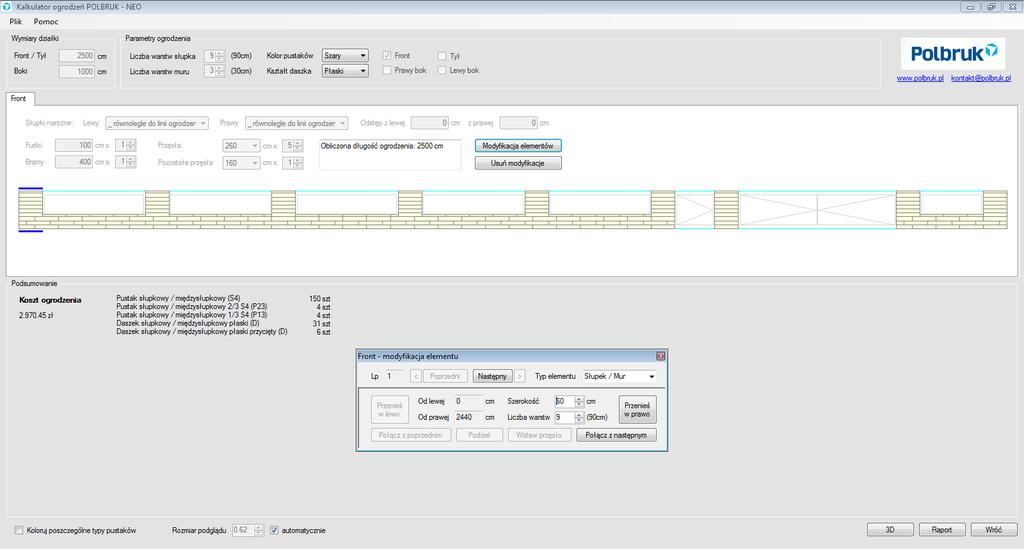Open the Kolor pustaków dropdown
This screenshot has width=1024, height=549.
point(345,55)
